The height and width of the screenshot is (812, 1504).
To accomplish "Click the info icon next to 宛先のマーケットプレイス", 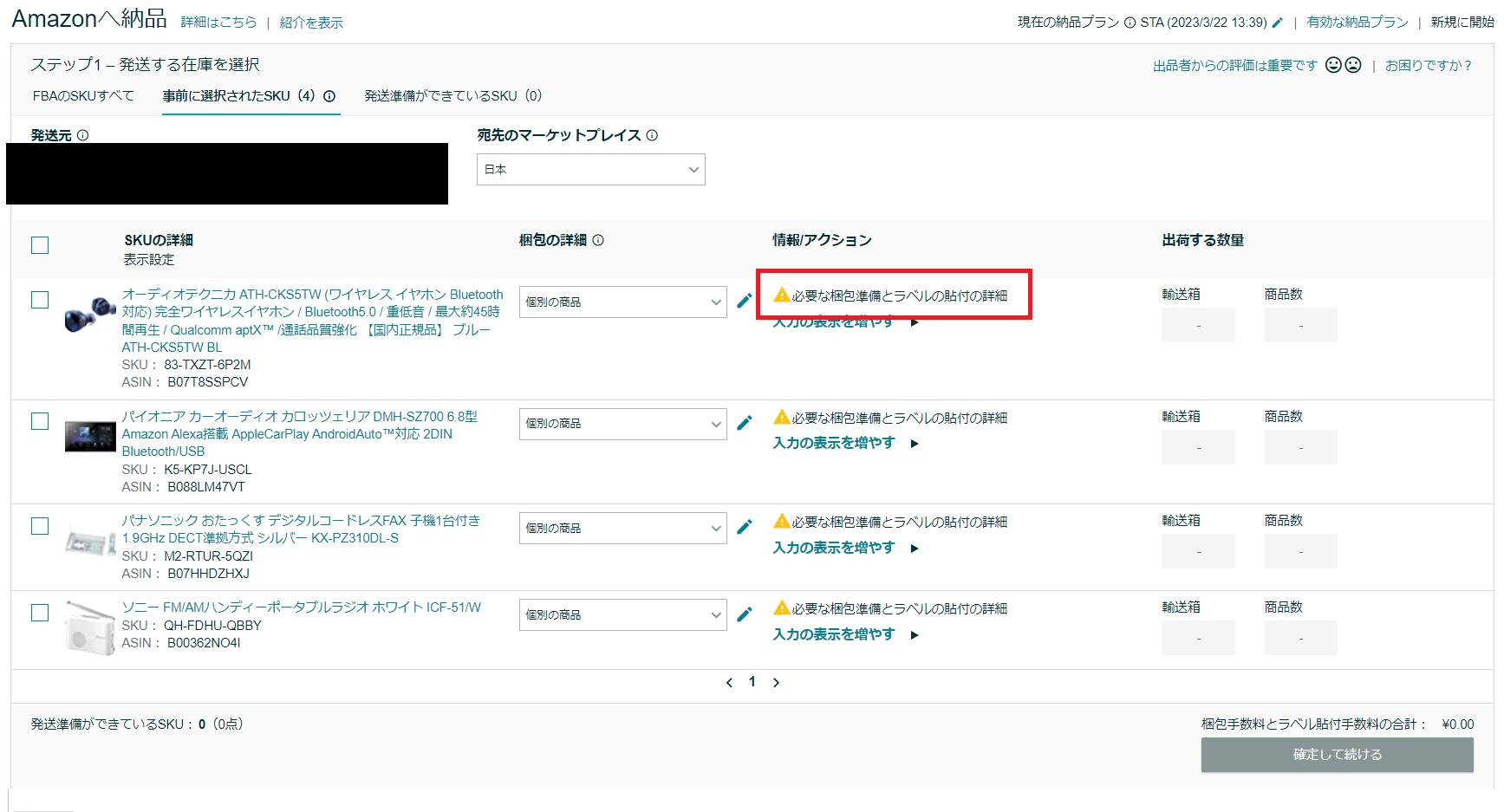I will [652, 135].
